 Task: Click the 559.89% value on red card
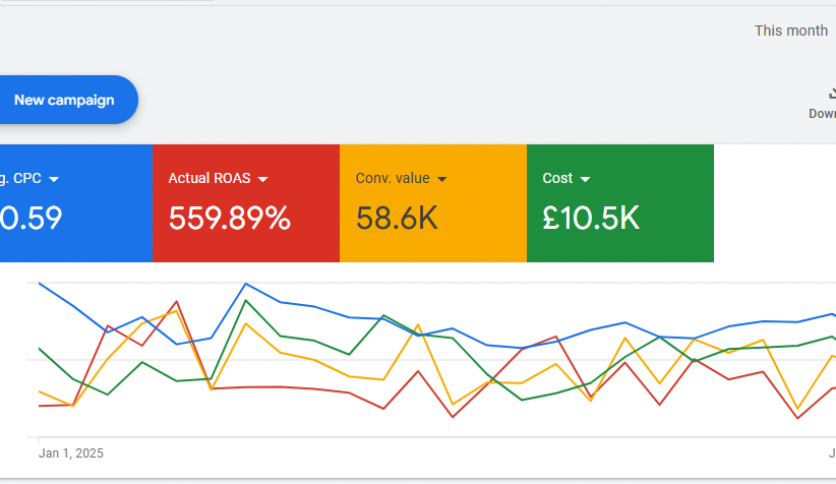(x=229, y=218)
